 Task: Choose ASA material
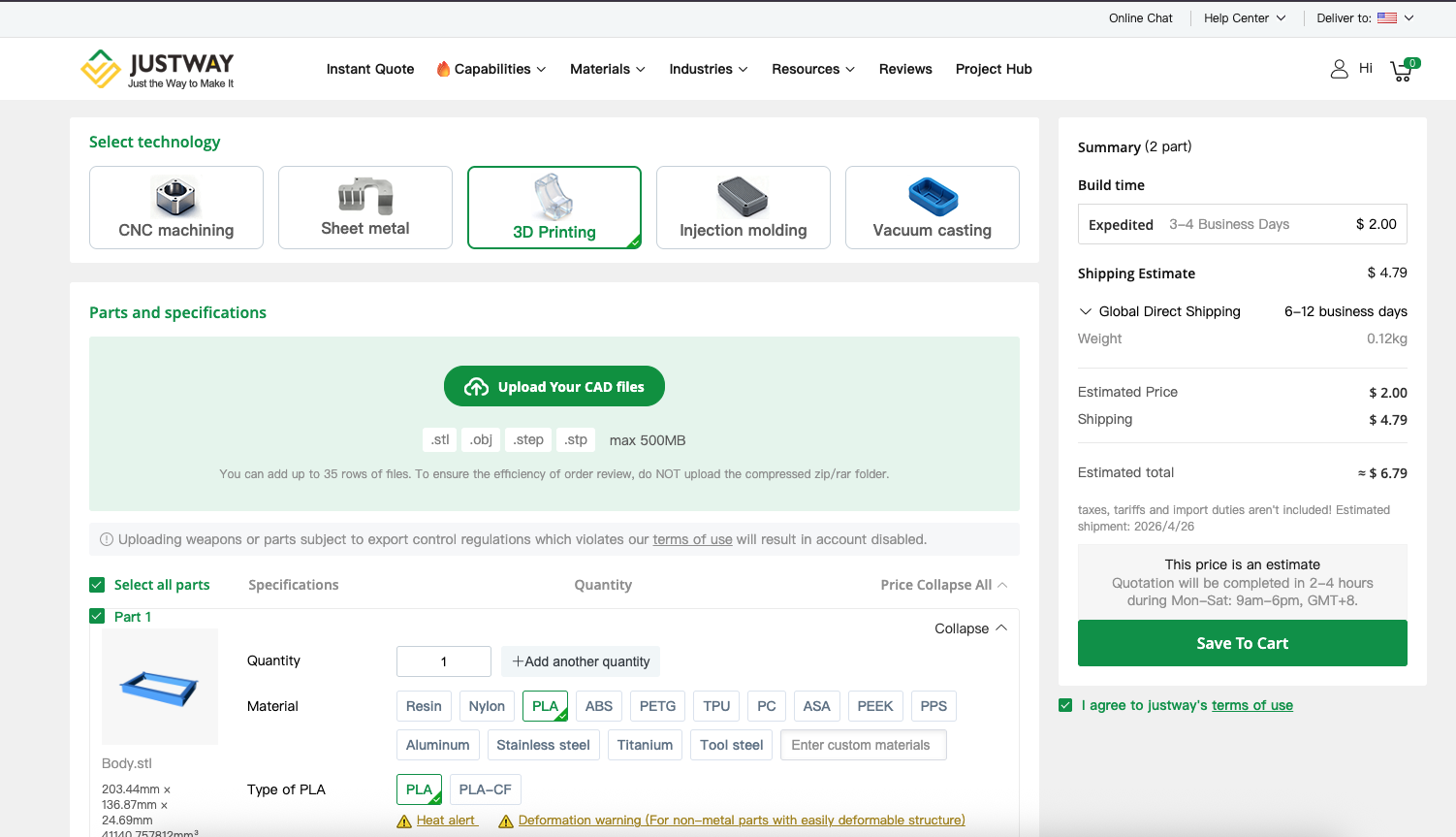pyautogui.click(x=817, y=706)
